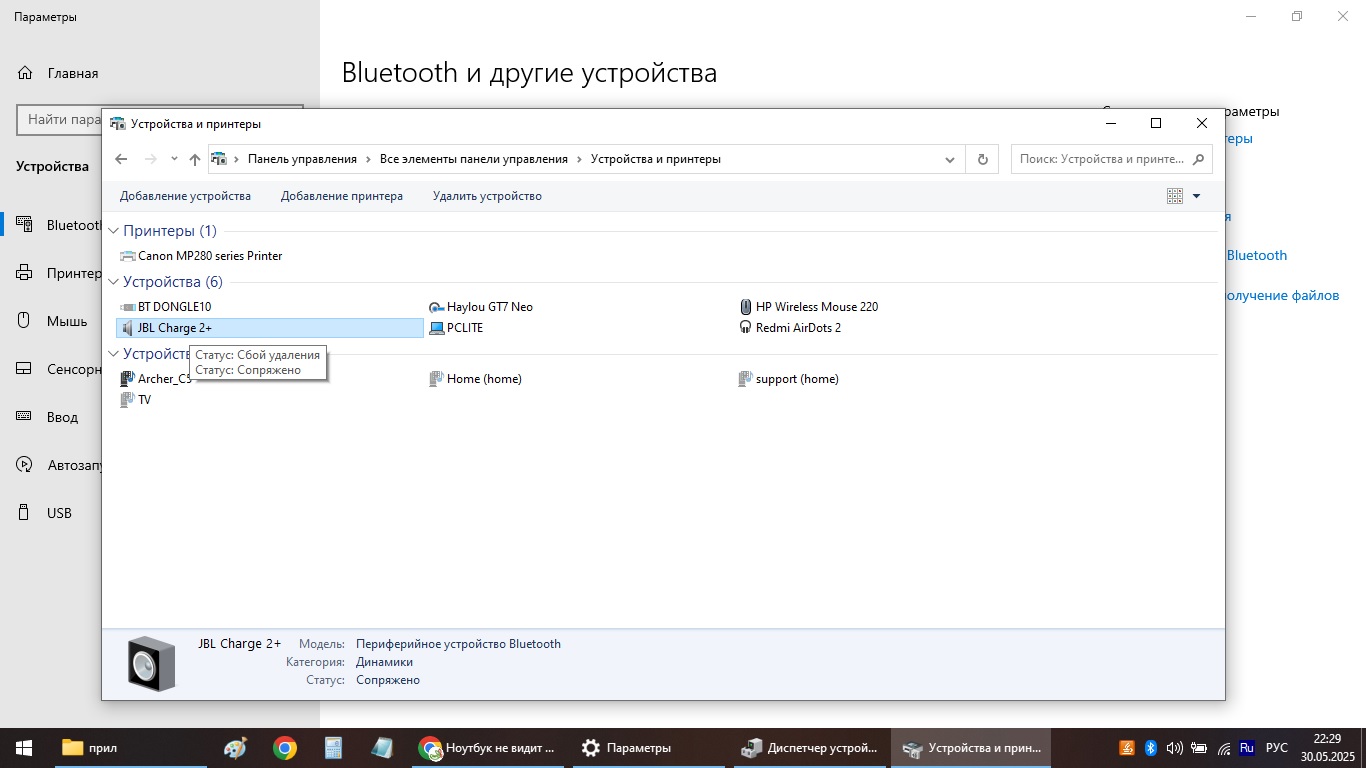This screenshot has width=1366, height=768.
Task: Go up one folder level arrow
Action: coord(195,159)
